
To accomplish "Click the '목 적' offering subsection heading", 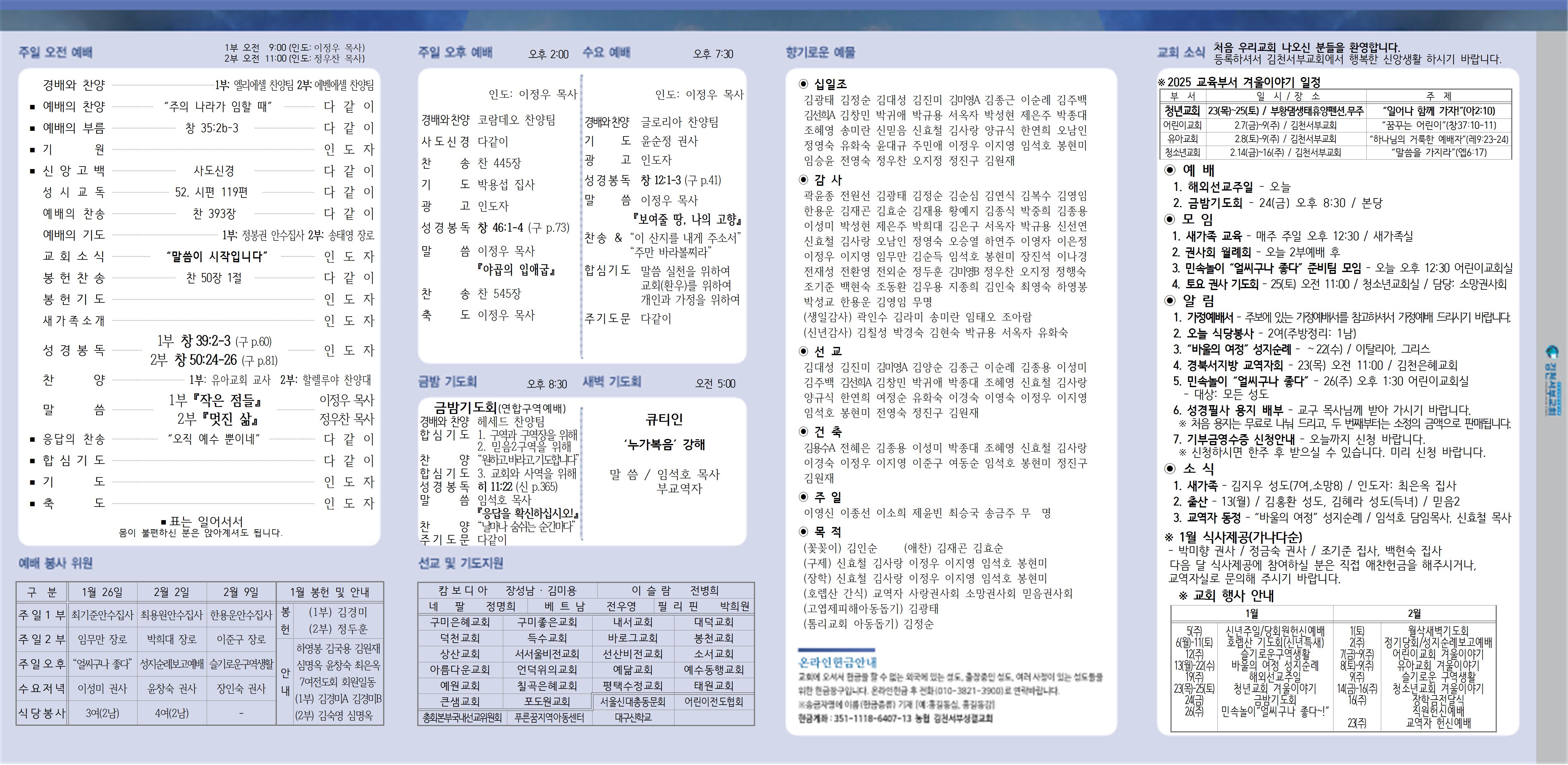I will (x=821, y=531).
